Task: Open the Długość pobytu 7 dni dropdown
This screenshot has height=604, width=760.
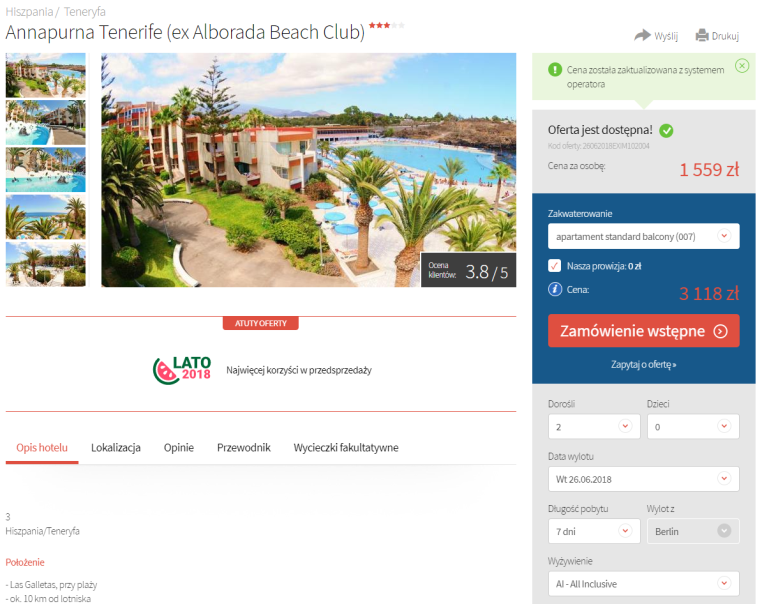Action: [594, 531]
